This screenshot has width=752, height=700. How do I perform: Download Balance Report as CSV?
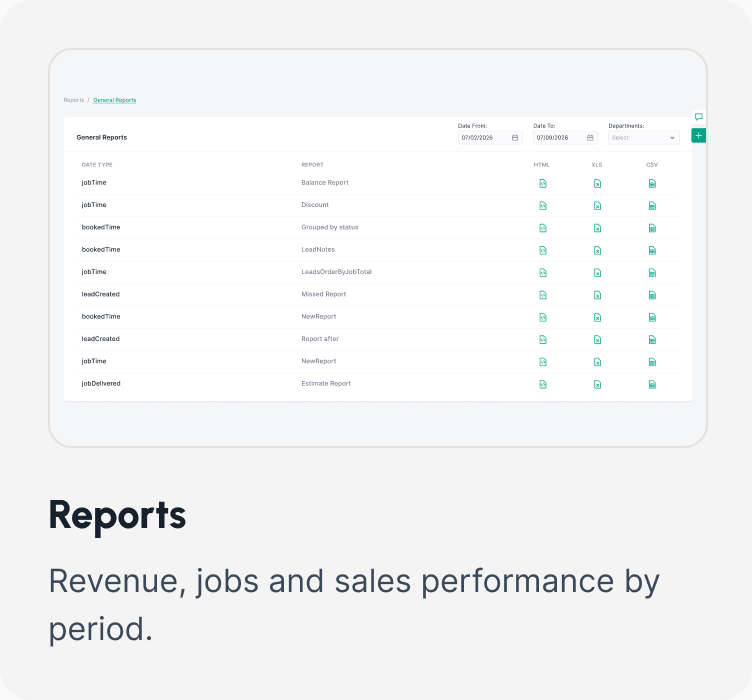(652, 183)
